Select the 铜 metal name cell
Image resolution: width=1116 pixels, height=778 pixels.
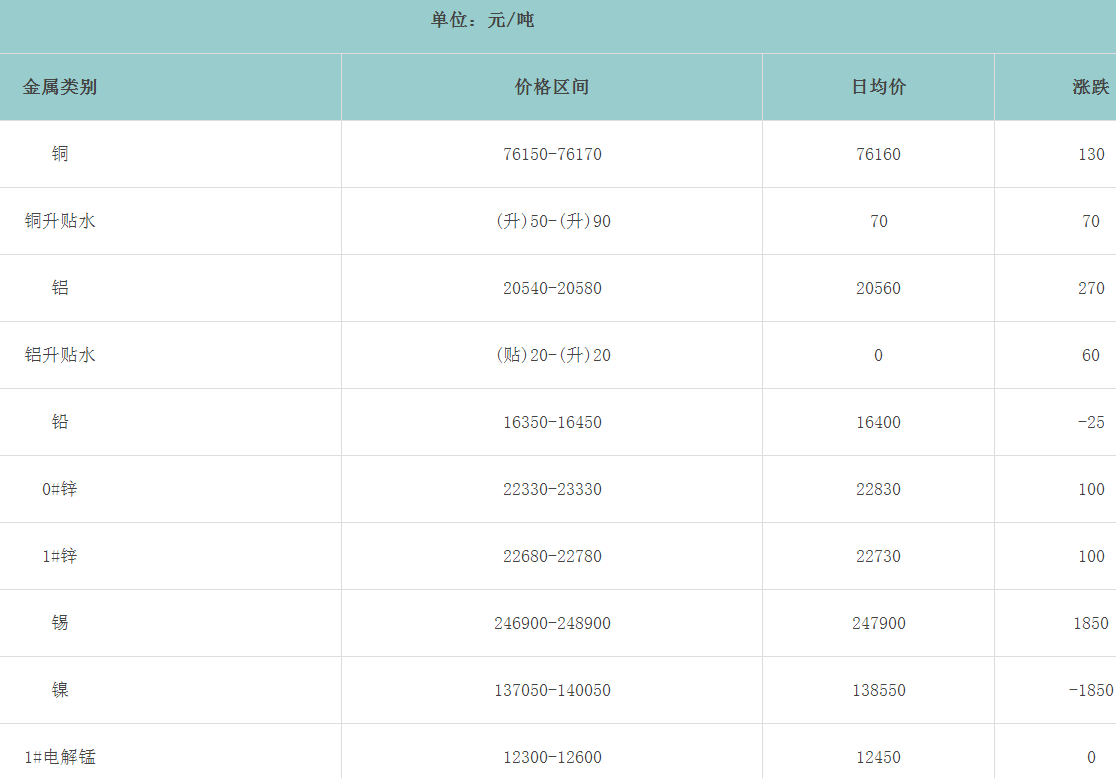point(60,154)
